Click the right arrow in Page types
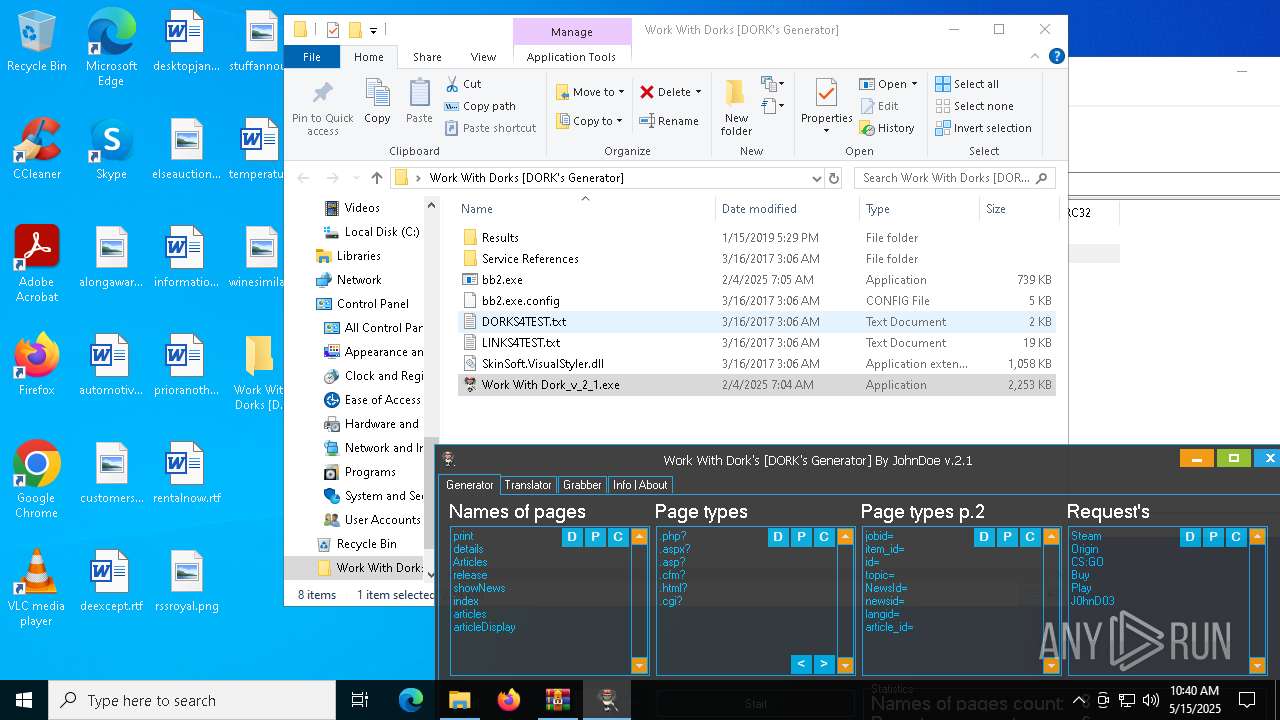 click(x=824, y=664)
